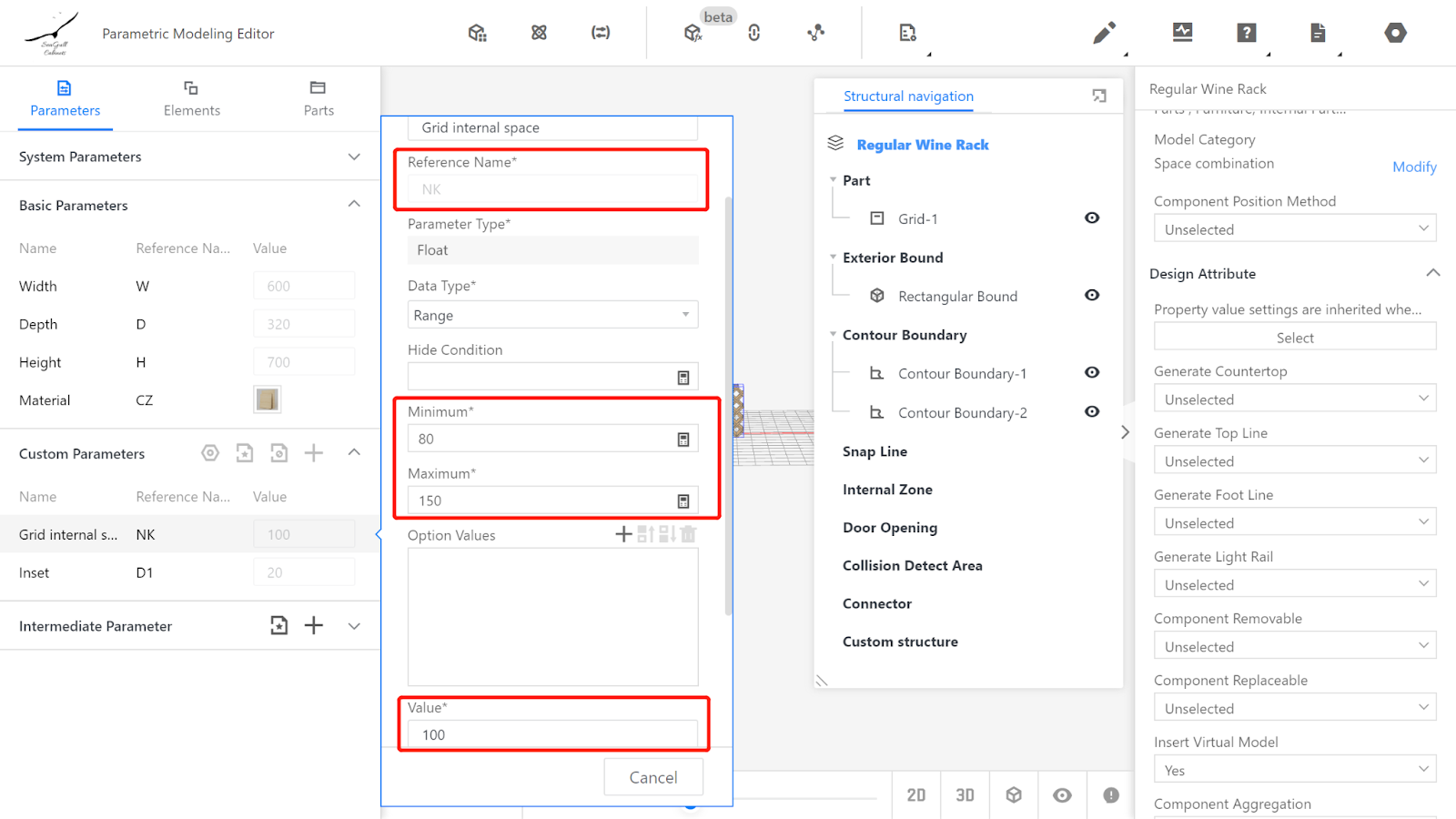Open formula editor for Minimum field
The image size is (1456, 819).
tap(683, 440)
